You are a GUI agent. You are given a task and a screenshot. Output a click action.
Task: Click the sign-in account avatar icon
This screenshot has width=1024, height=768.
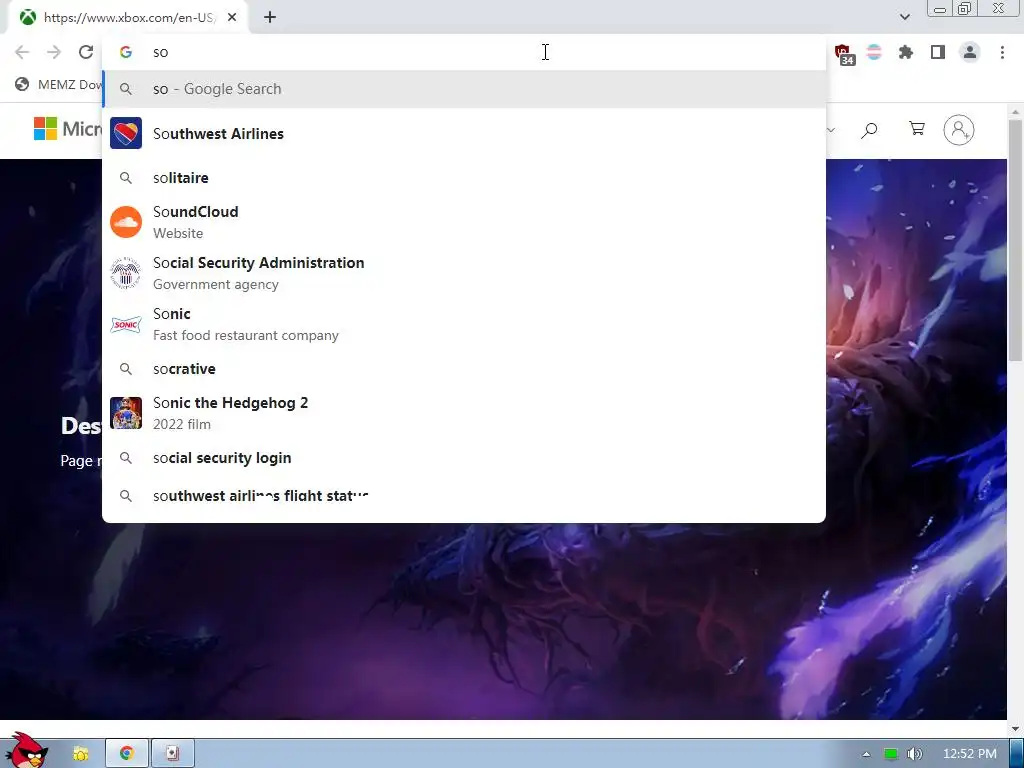(959, 130)
